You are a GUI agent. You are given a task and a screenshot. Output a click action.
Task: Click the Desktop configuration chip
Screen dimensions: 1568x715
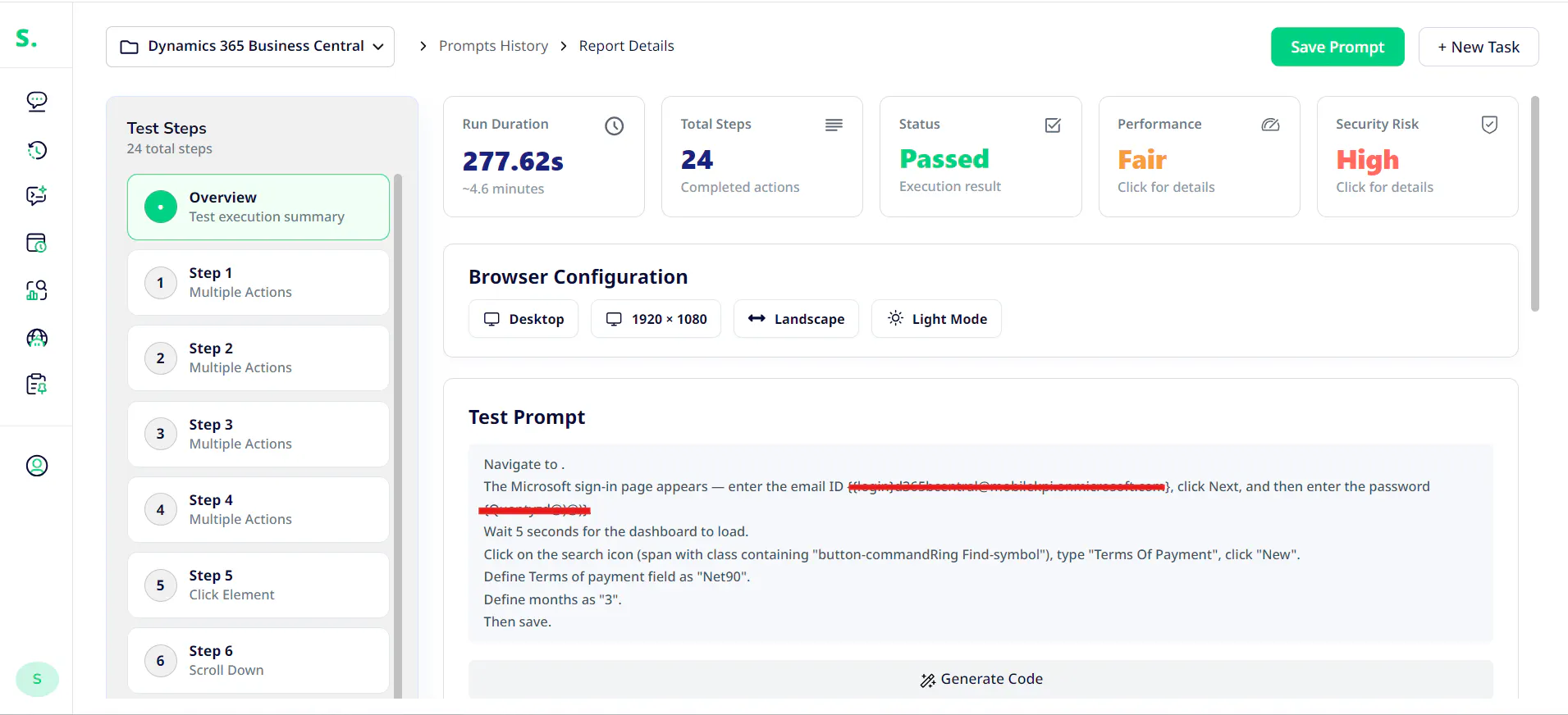[x=523, y=319]
